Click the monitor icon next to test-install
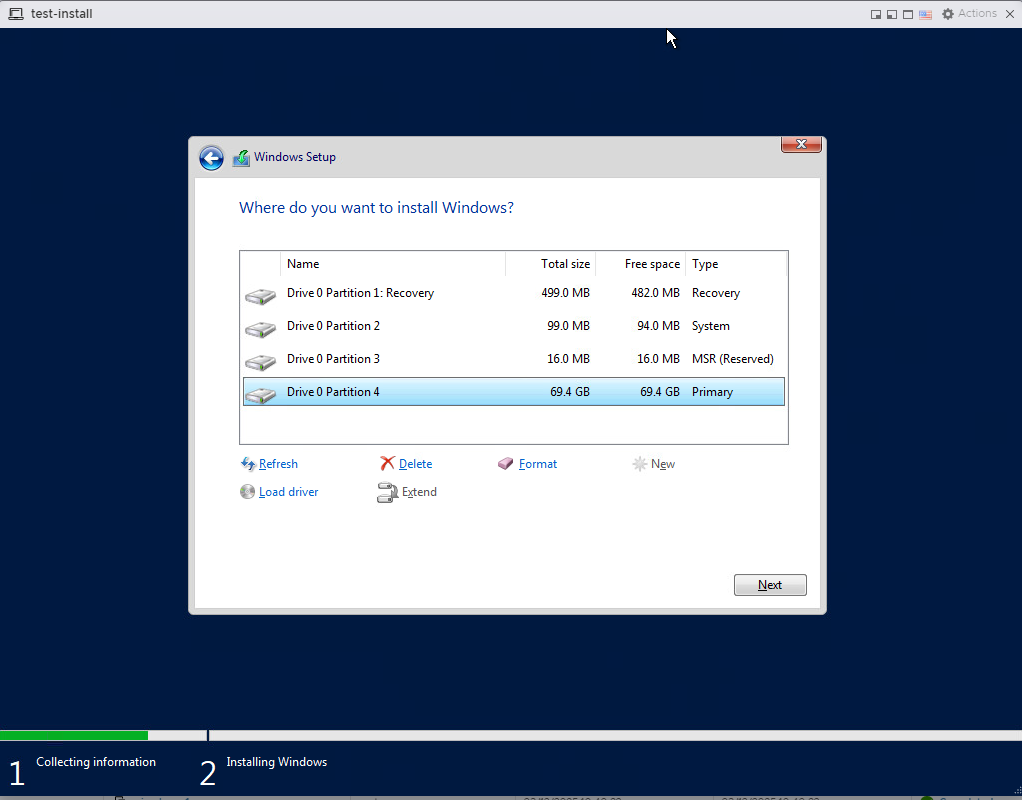 tap(16, 14)
